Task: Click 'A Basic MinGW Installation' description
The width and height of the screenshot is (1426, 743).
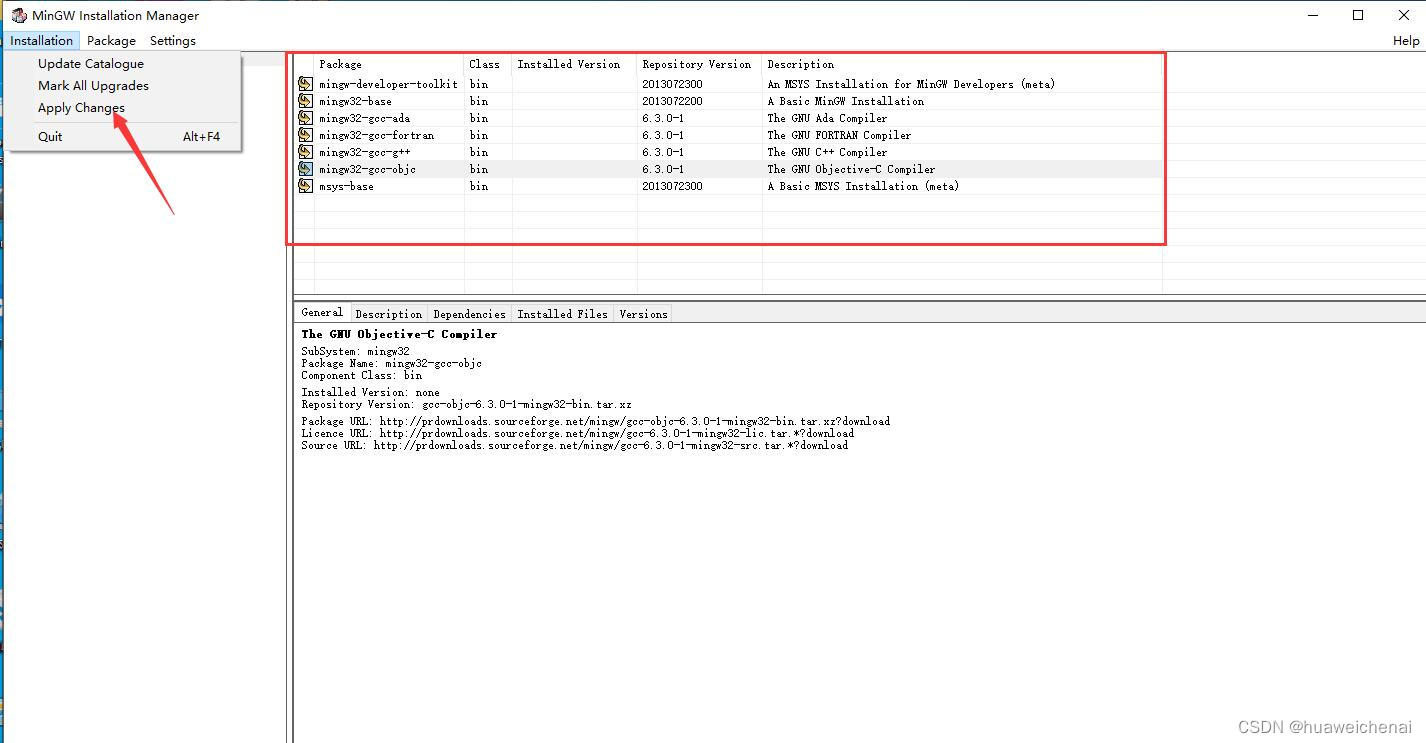Action: [845, 101]
